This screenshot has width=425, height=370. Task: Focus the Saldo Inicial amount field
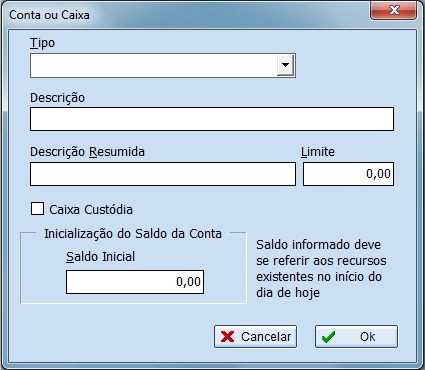pyautogui.click(x=135, y=282)
